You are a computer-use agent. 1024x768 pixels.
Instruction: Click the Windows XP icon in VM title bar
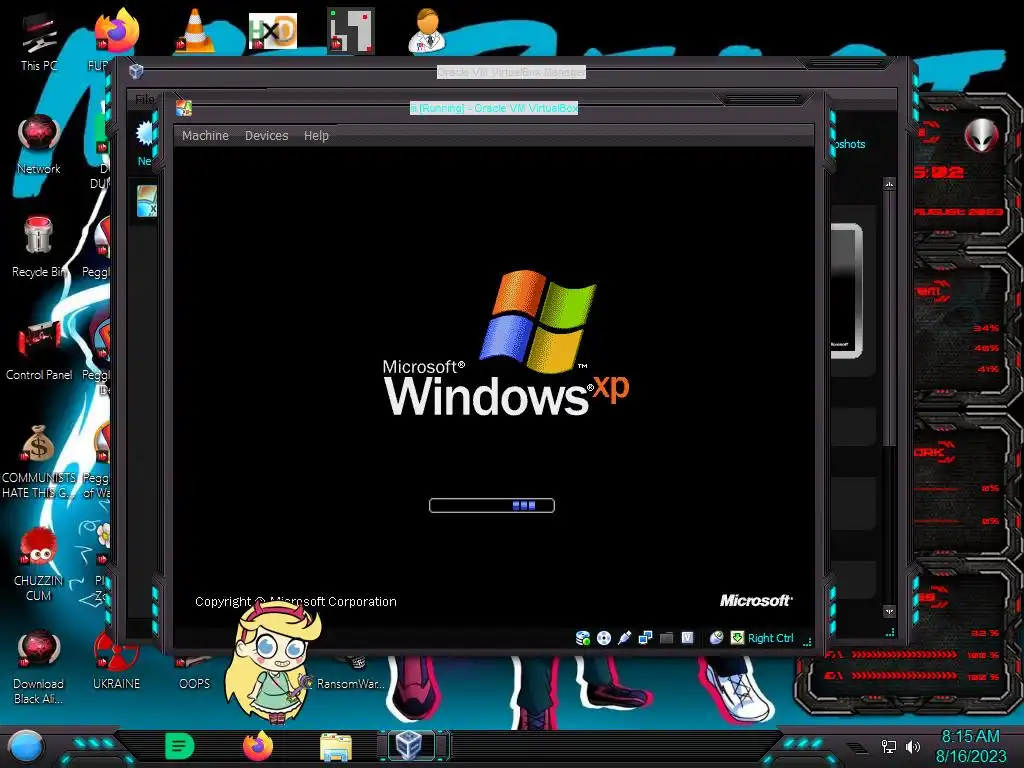[184, 108]
